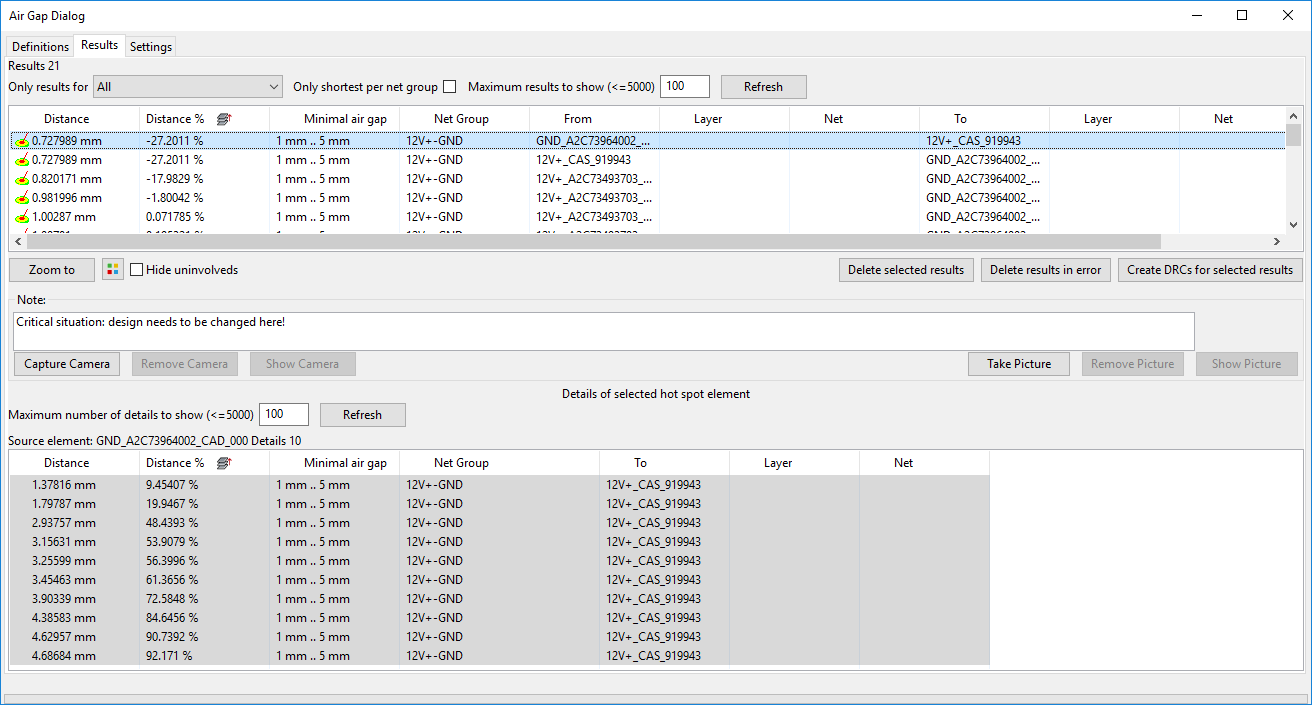Click the horizontal scrollbar of results table

594,242
